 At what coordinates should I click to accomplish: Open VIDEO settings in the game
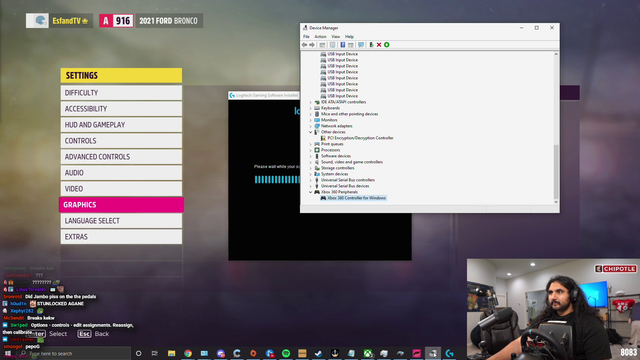click(x=121, y=189)
